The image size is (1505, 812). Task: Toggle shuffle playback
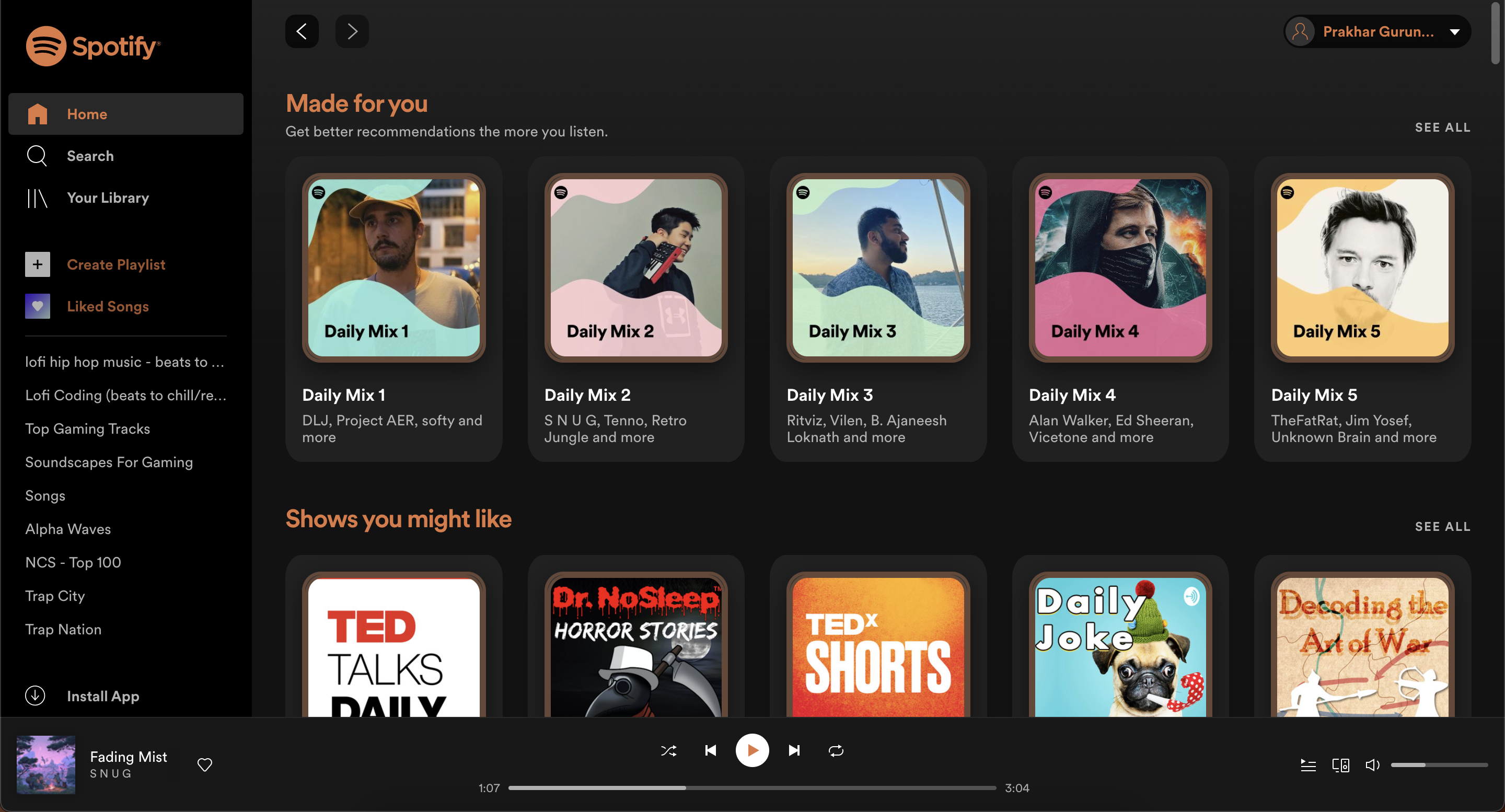[668, 751]
